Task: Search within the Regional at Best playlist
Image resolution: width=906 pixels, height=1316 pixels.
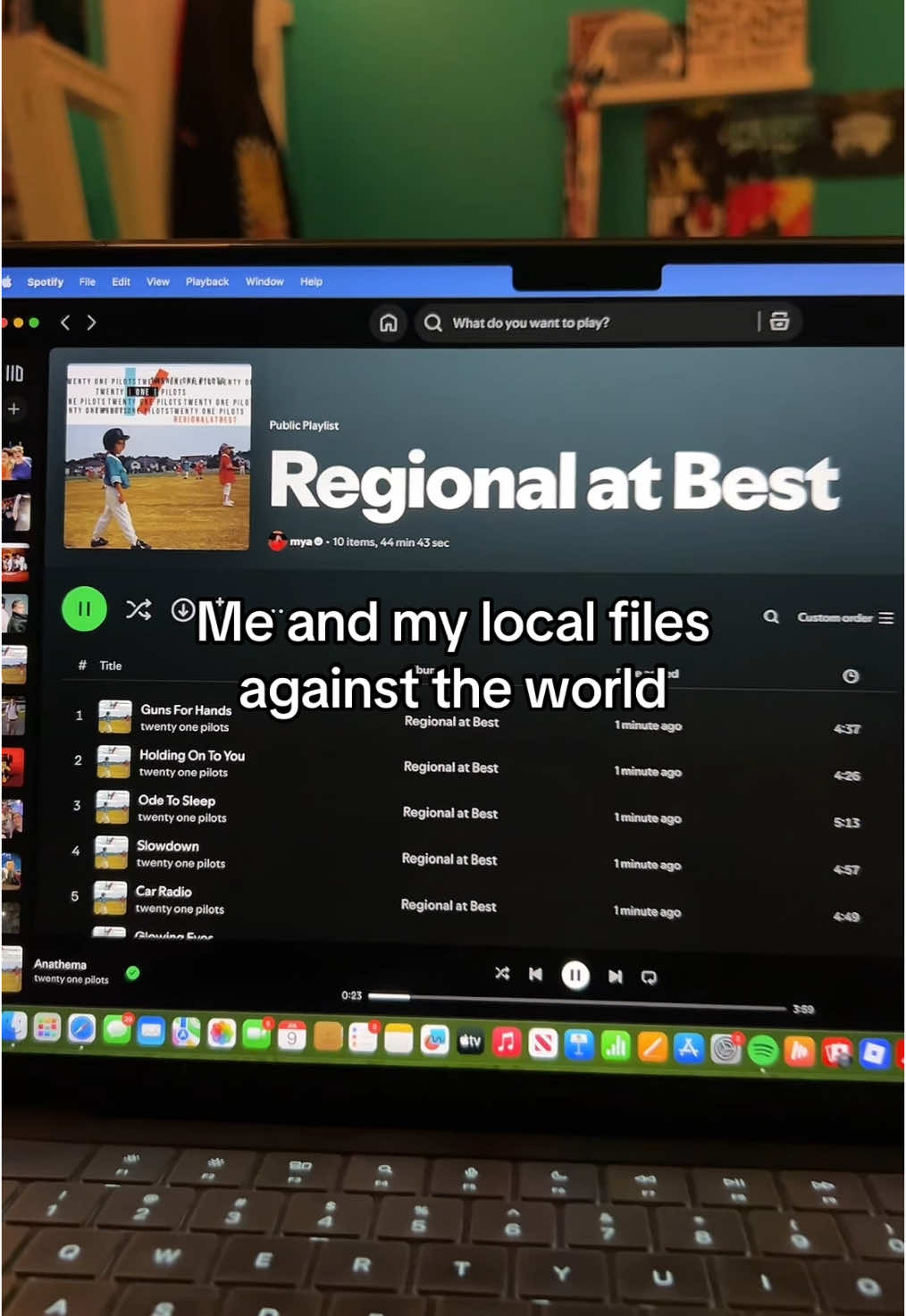Action: (771, 616)
